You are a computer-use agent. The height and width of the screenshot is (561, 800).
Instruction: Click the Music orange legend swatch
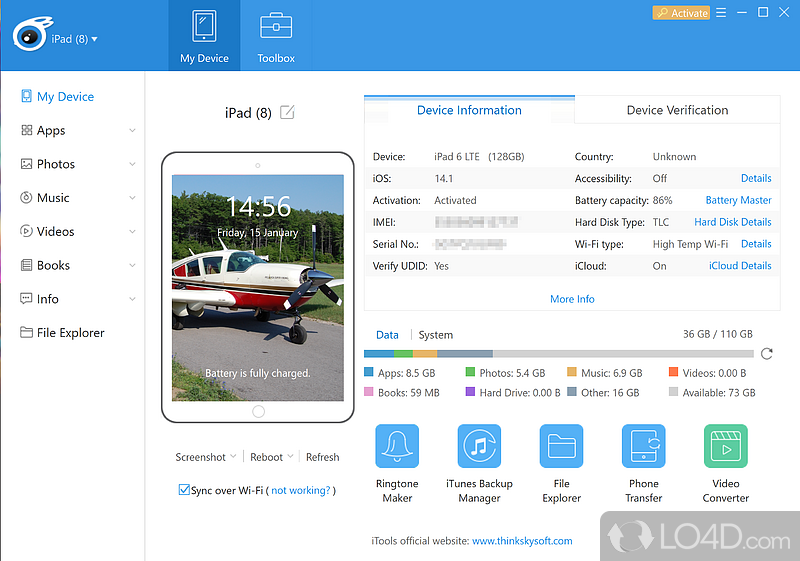click(572, 372)
